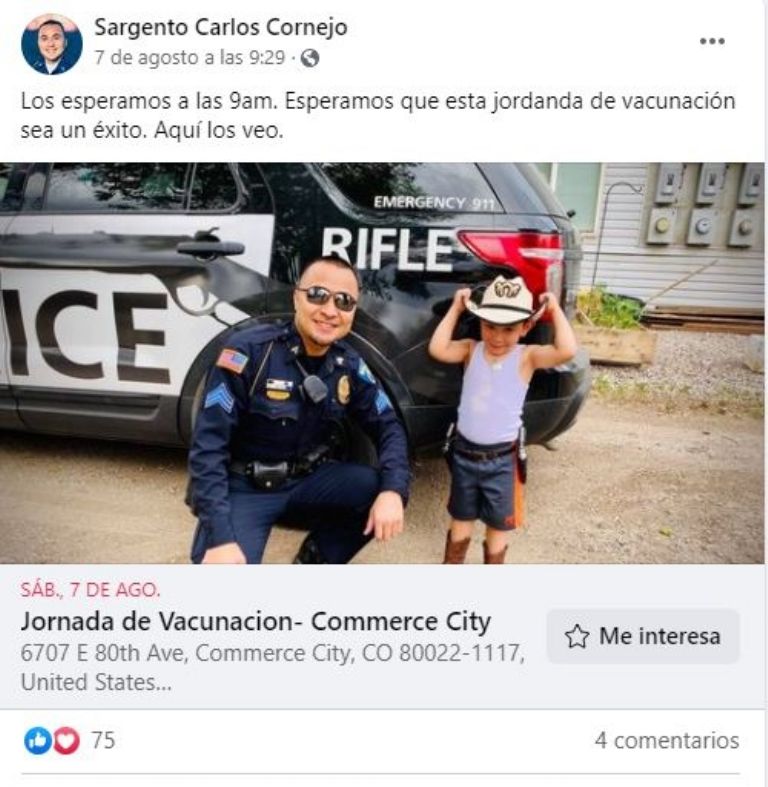Click the event address 6707 E 80th Ave

273,653
